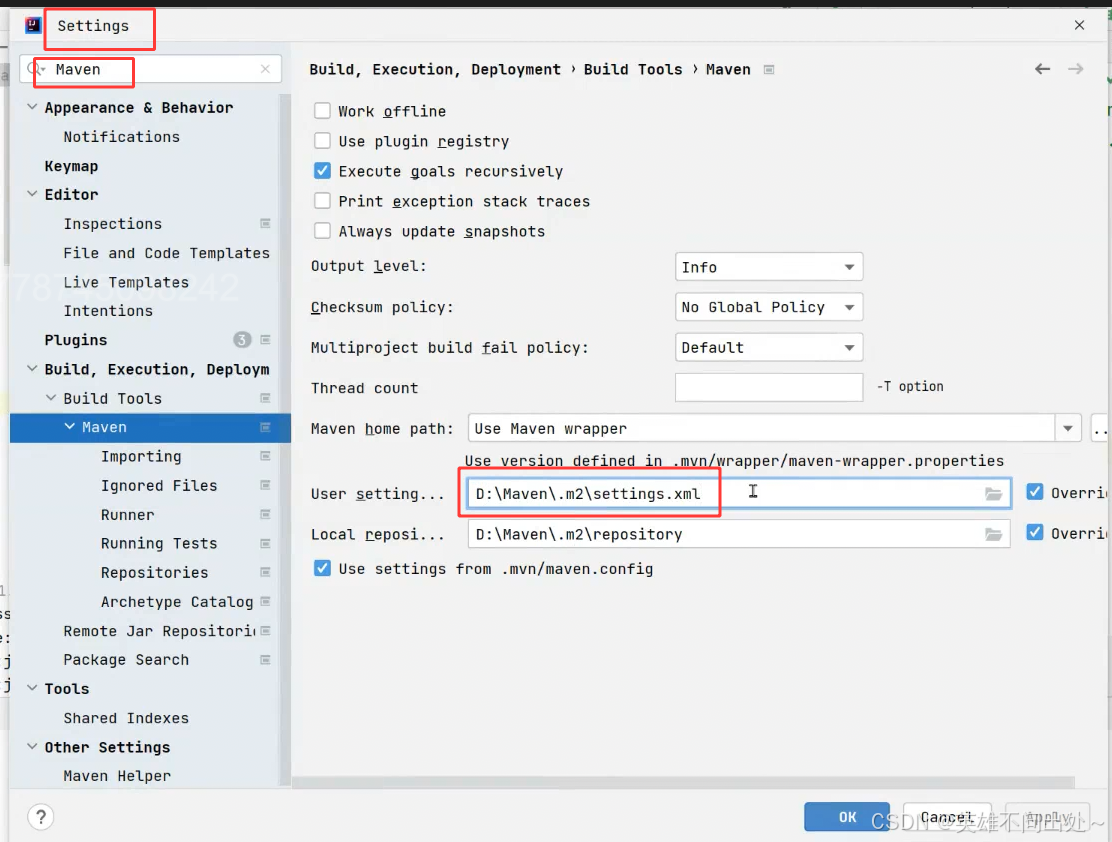
Task: Click project icon next to Inspections
Action: (x=265, y=223)
